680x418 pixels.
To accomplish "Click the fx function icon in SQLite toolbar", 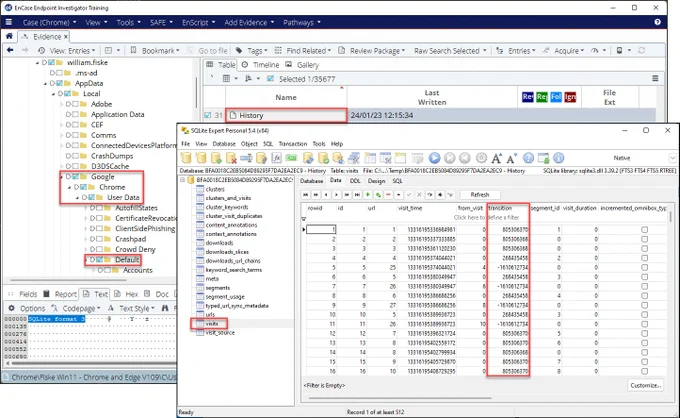I will [277, 158].
